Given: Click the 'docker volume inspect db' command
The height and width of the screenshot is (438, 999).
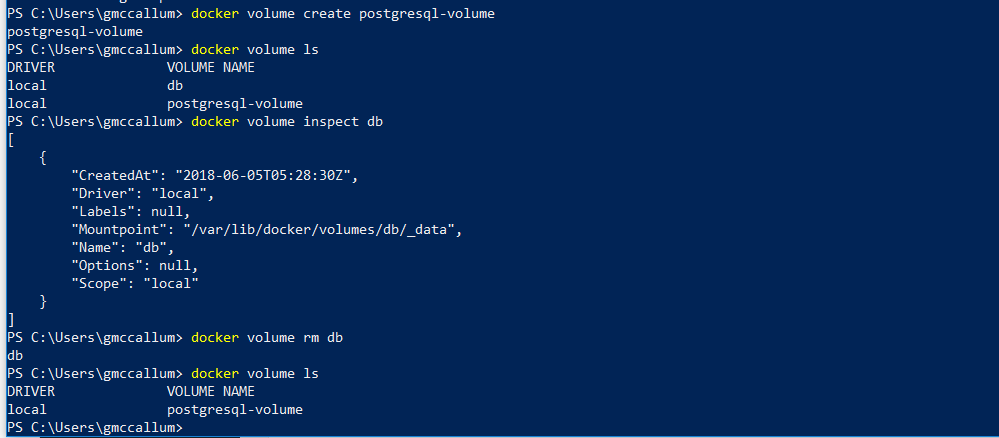Looking at the screenshot, I should 287,121.
